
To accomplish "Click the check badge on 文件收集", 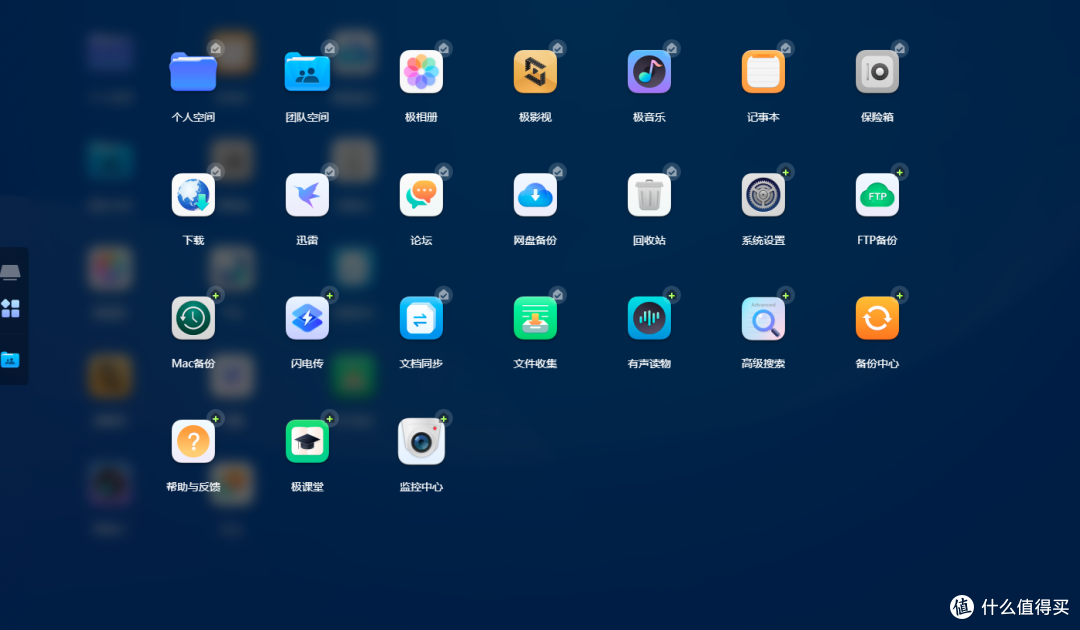I will coord(558,295).
